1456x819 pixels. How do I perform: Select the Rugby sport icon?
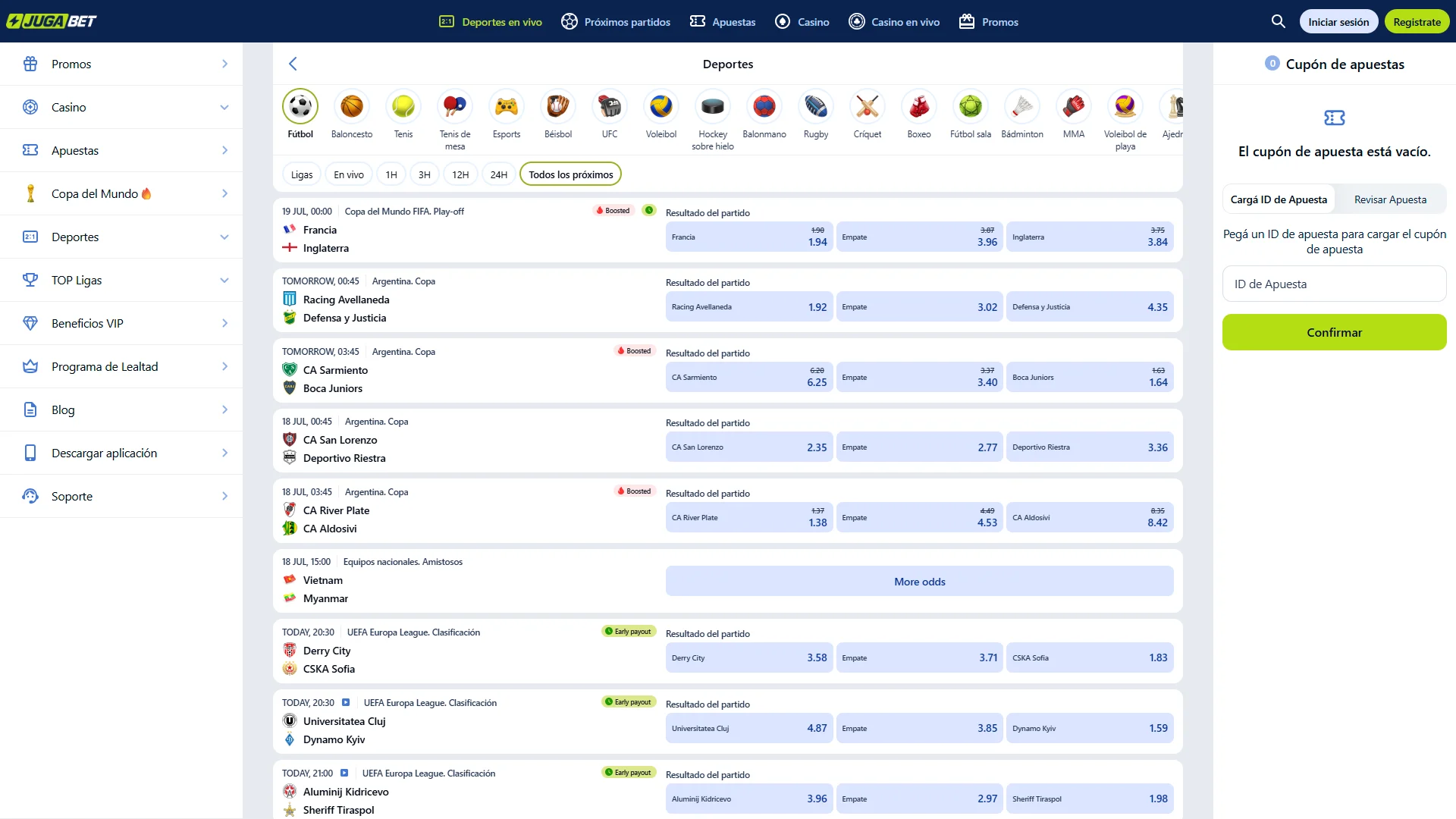(816, 106)
